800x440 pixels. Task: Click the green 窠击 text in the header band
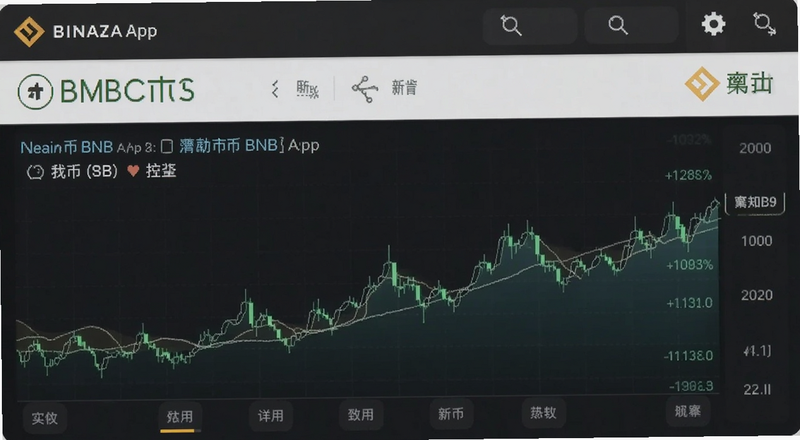coord(749,83)
